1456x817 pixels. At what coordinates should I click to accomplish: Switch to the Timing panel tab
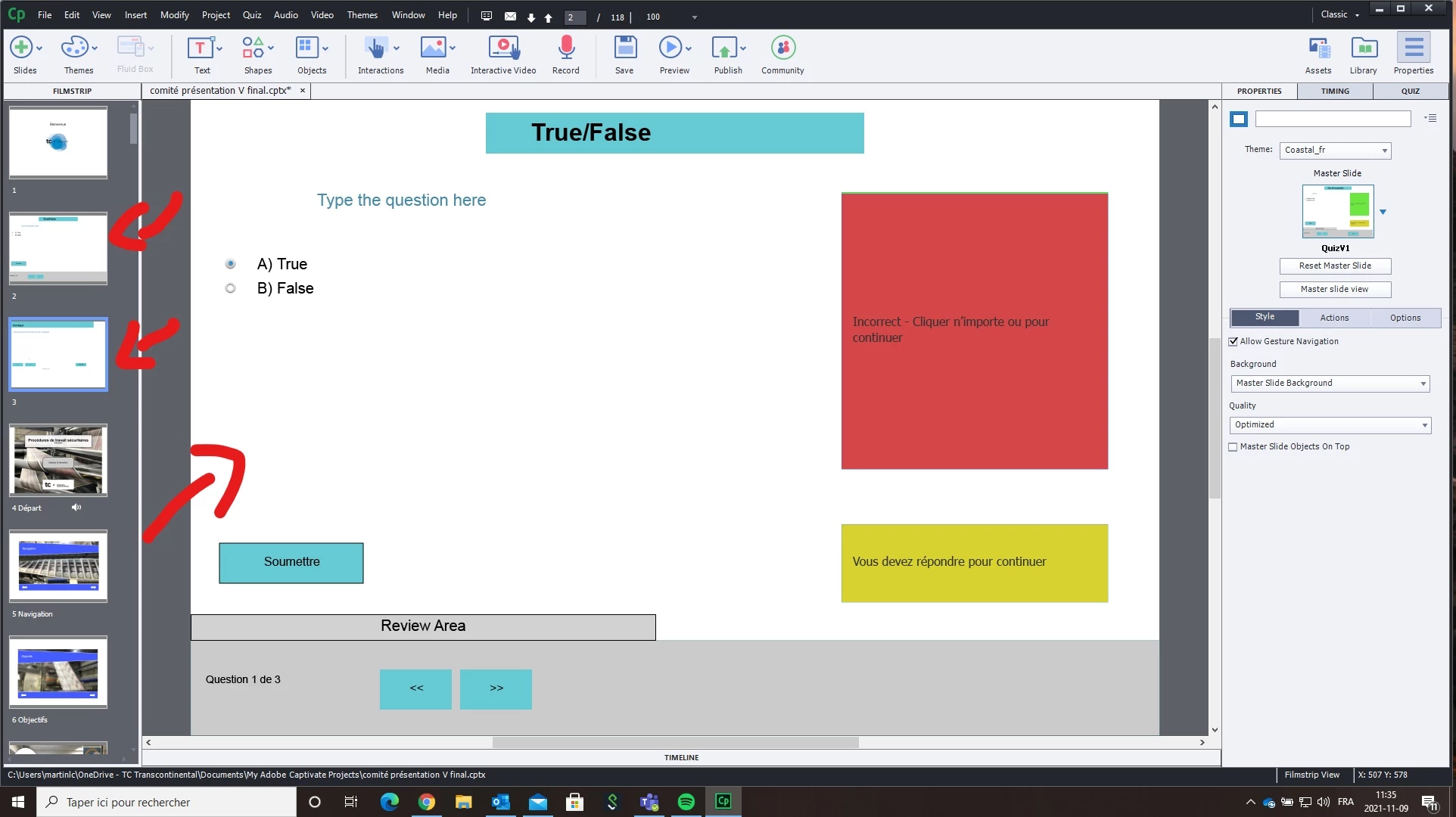click(x=1335, y=91)
